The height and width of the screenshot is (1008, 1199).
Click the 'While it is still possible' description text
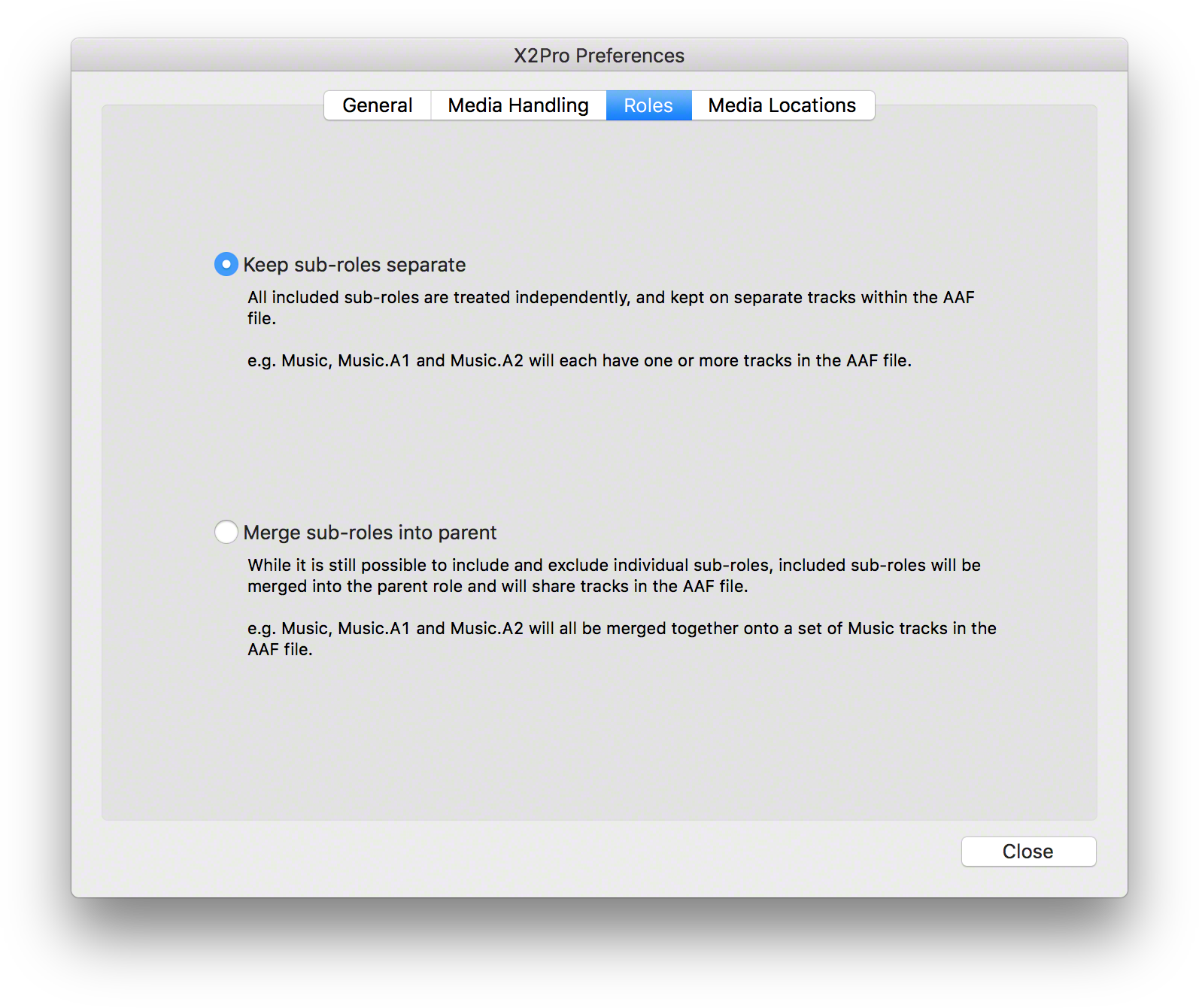(x=614, y=575)
